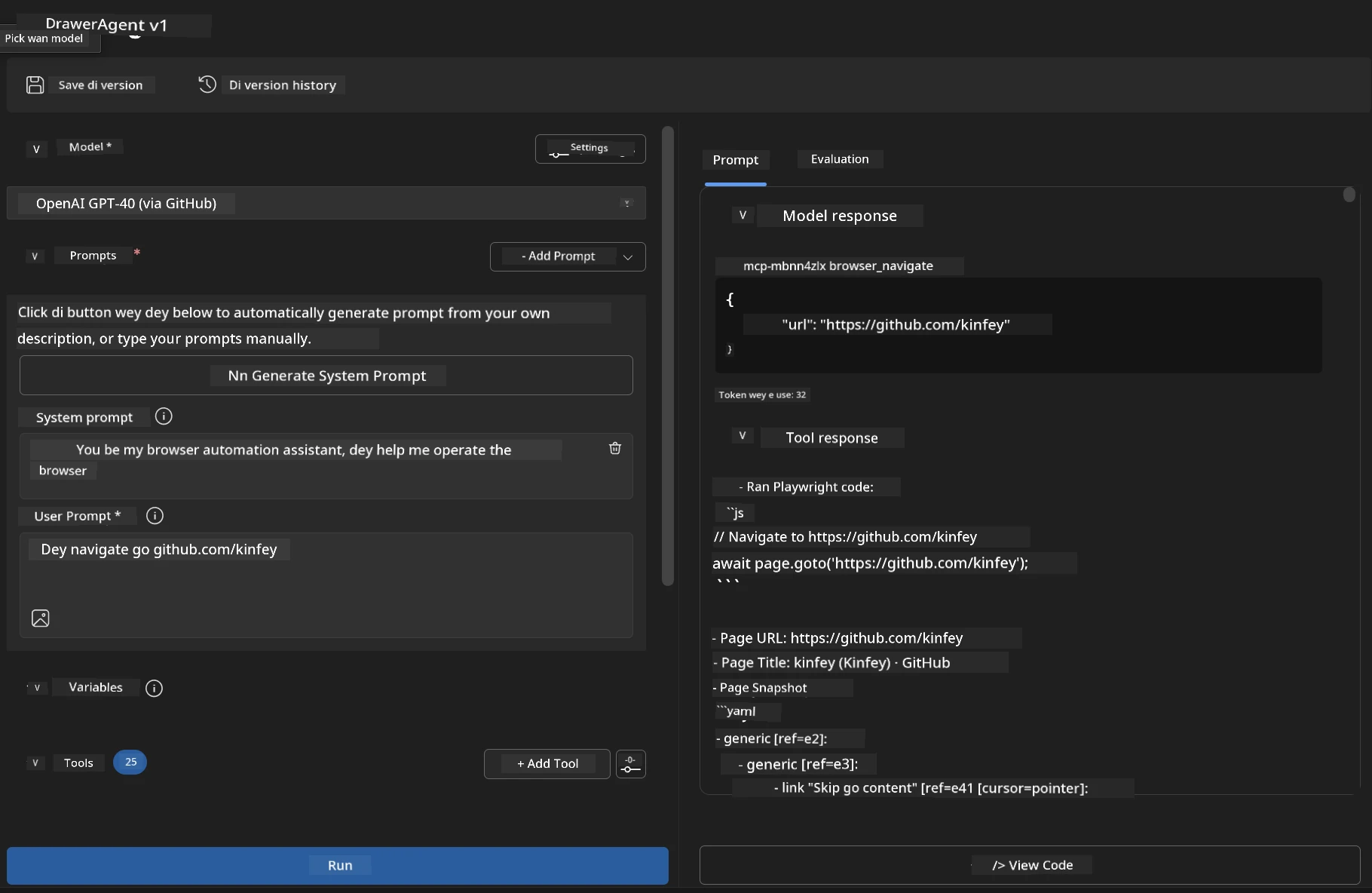Open the Add Prompt dropdown arrow
This screenshot has height=893, width=1372.
(628, 257)
